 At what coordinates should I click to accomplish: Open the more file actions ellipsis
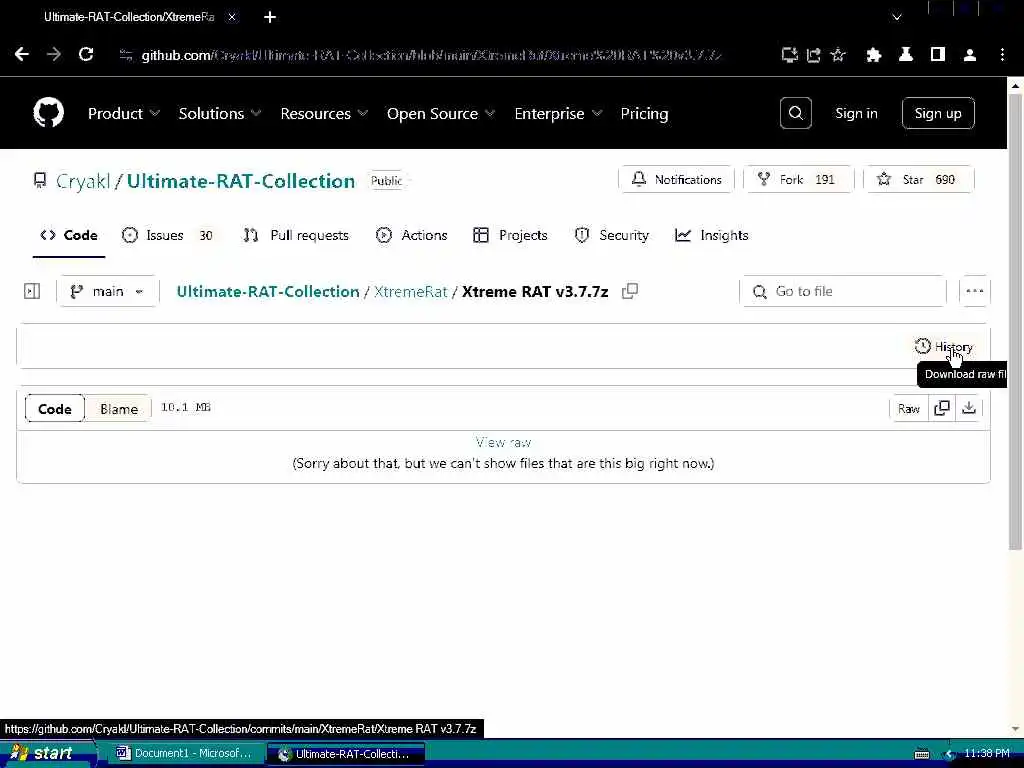[974, 291]
